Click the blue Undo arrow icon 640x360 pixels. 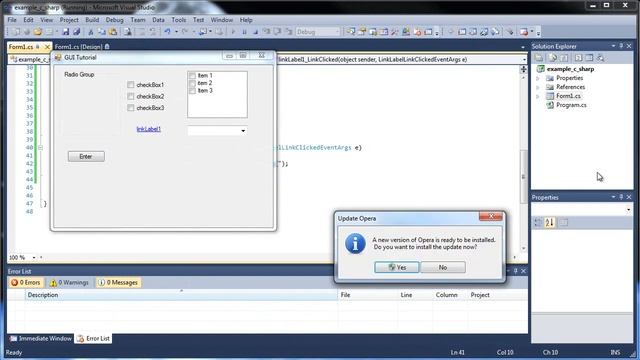pos(167,32)
